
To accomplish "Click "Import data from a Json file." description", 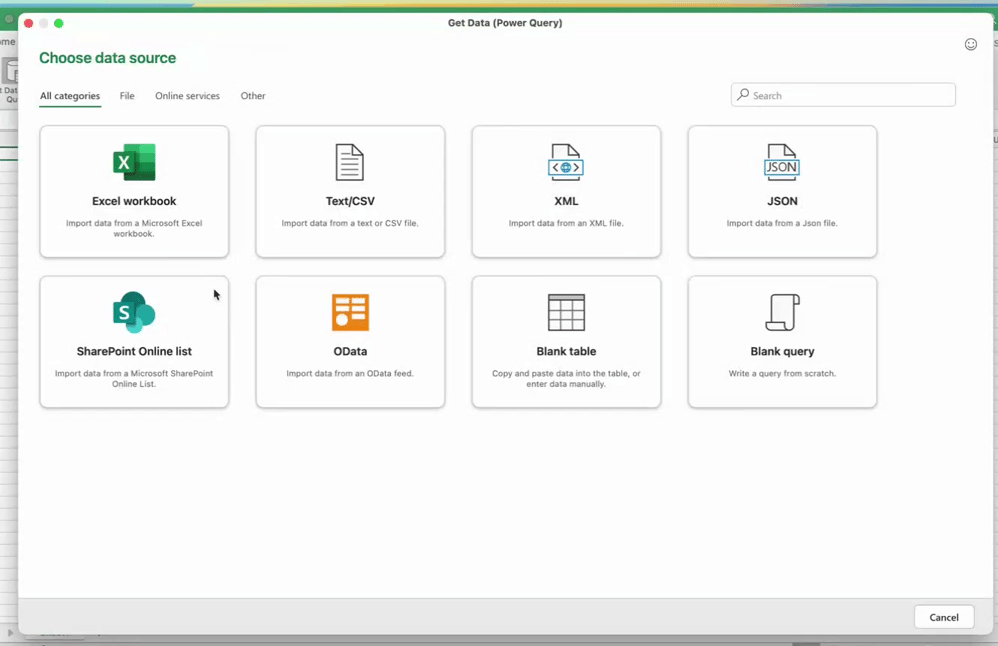I will (782, 223).
